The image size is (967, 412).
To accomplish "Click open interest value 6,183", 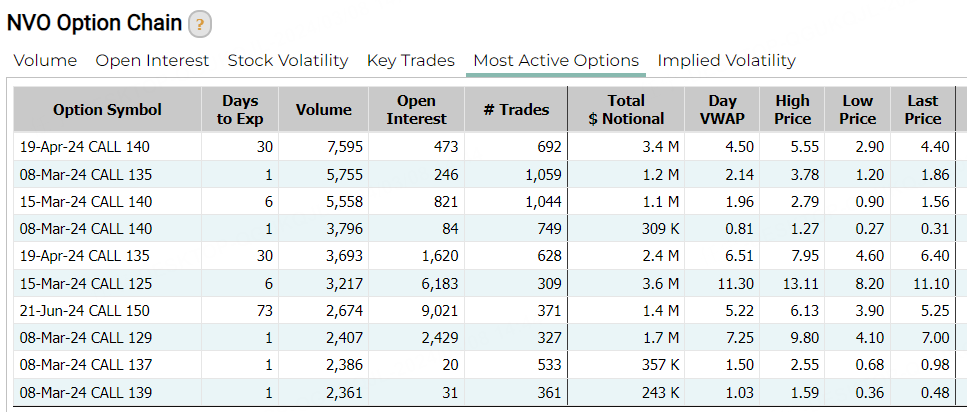I will coord(440,284).
